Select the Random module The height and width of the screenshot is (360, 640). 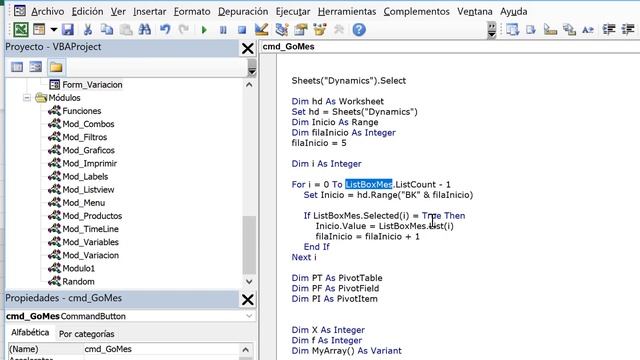coord(78,282)
